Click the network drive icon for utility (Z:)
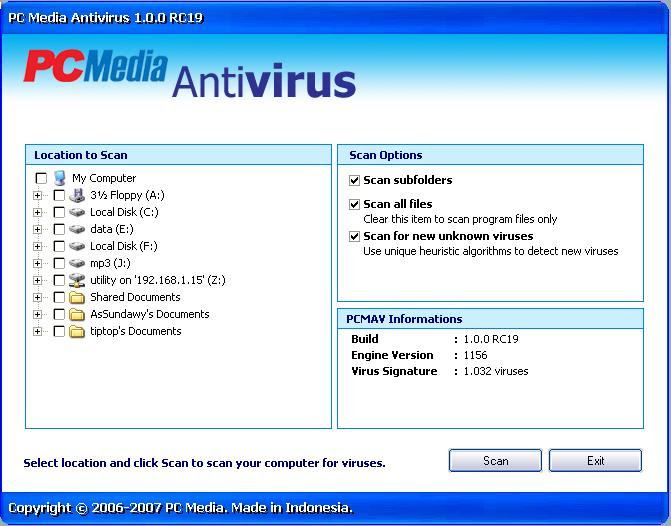Image resolution: width=671 pixels, height=526 pixels. click(x=77, y=280)
